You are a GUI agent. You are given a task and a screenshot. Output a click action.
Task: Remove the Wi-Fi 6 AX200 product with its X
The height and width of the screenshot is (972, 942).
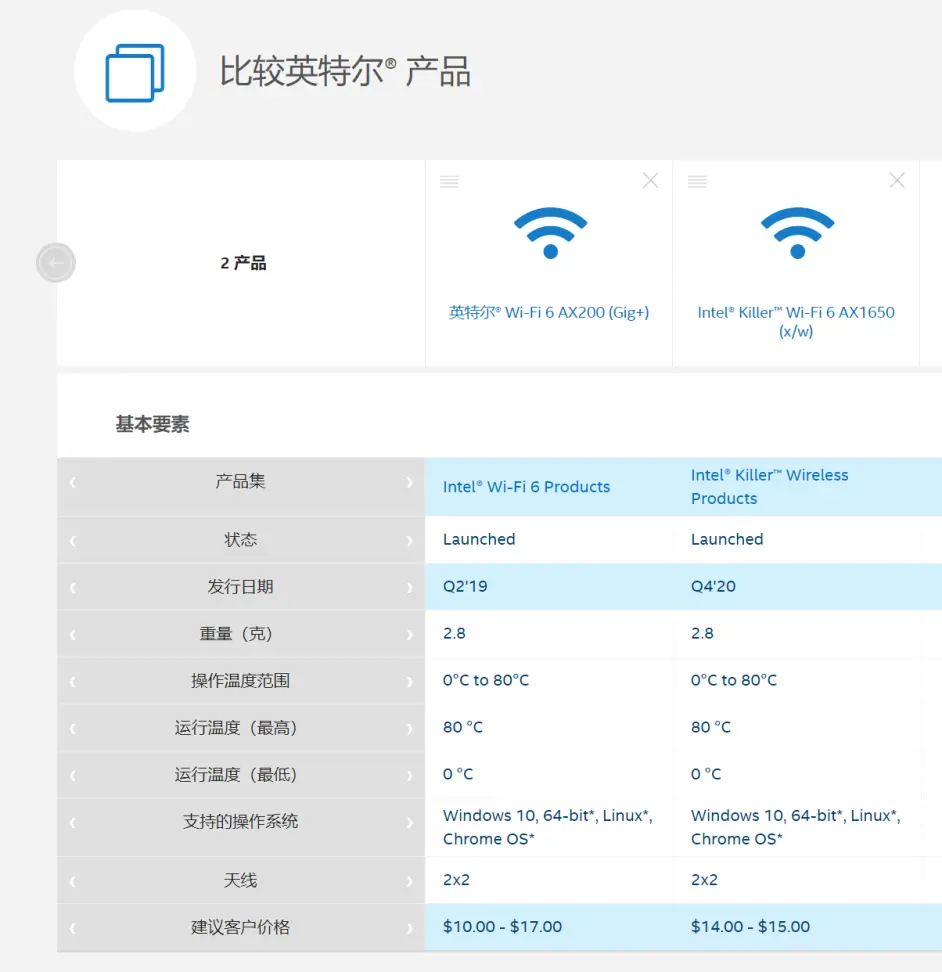coord(650,180)
